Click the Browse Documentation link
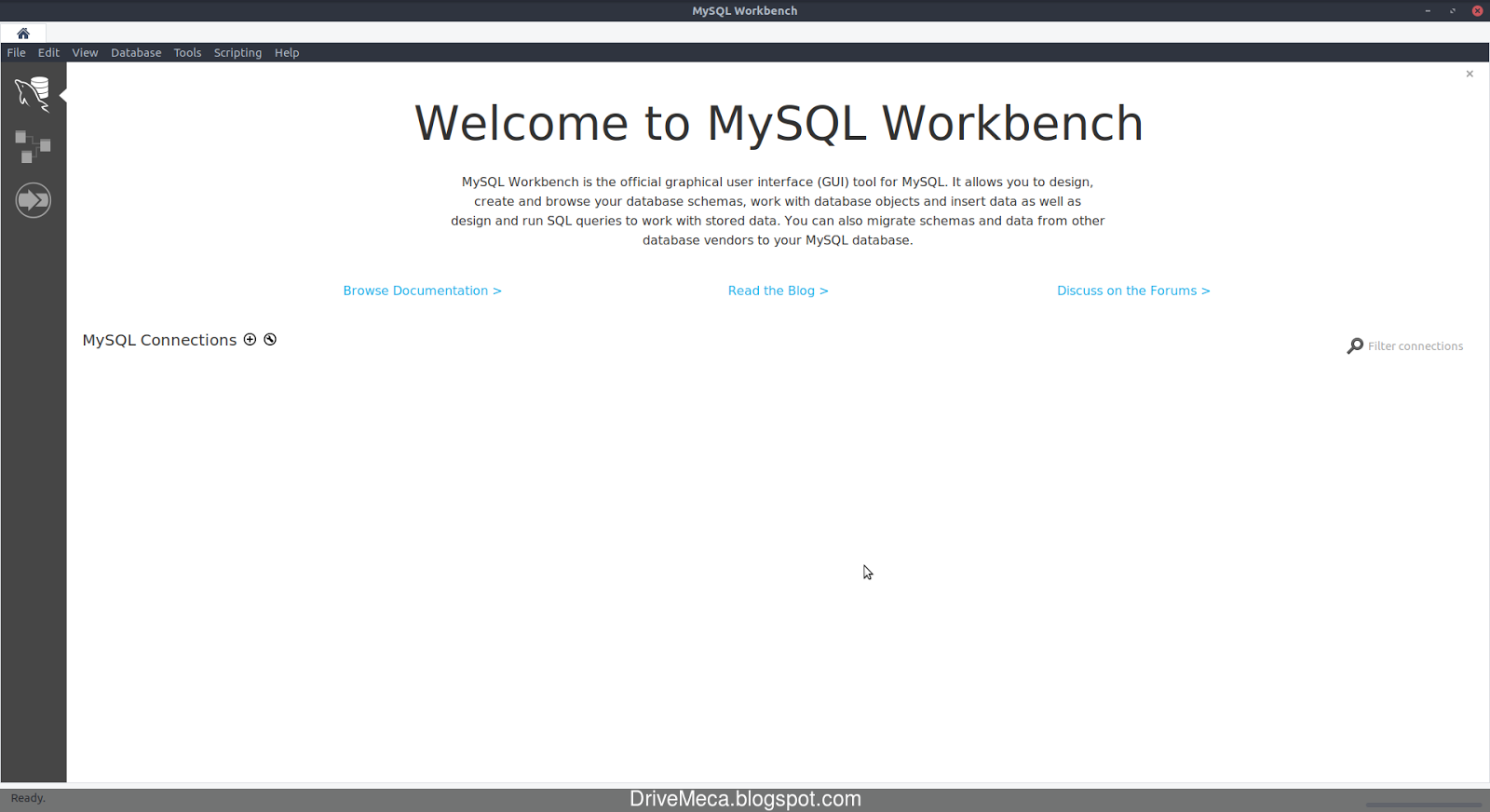This screenshot has height=812, width=1490. 422,291
